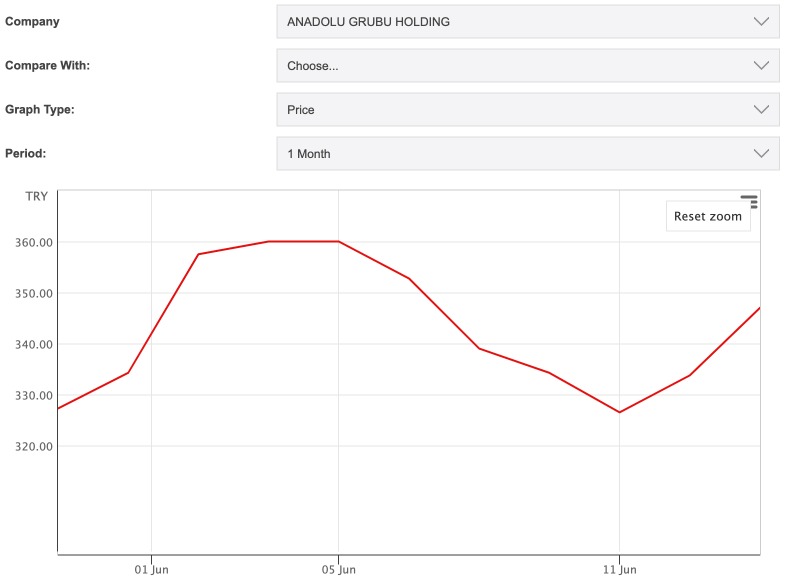Click the Compare With: field label
Image resolution: width=789 pixels, height=580 pixels.
coord(47,66)
